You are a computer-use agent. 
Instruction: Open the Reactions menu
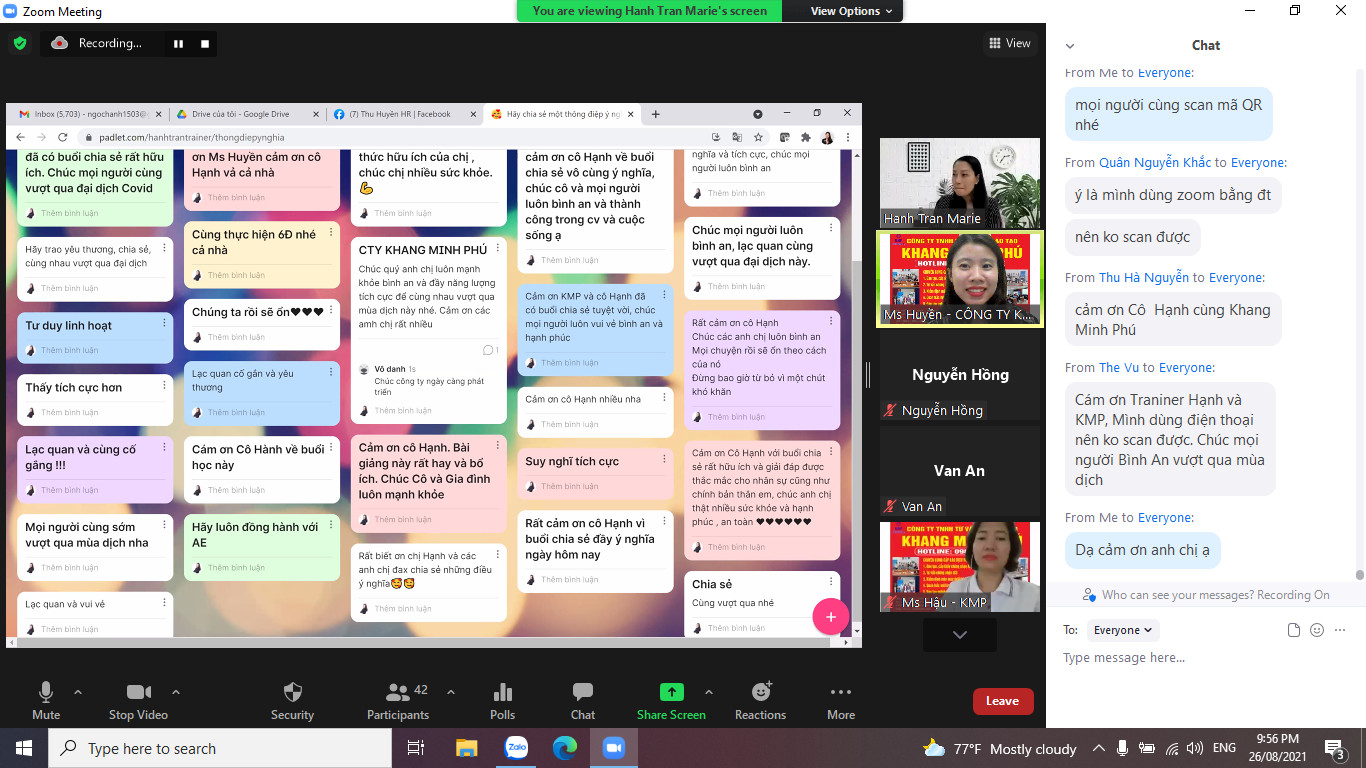click(760, 692)
